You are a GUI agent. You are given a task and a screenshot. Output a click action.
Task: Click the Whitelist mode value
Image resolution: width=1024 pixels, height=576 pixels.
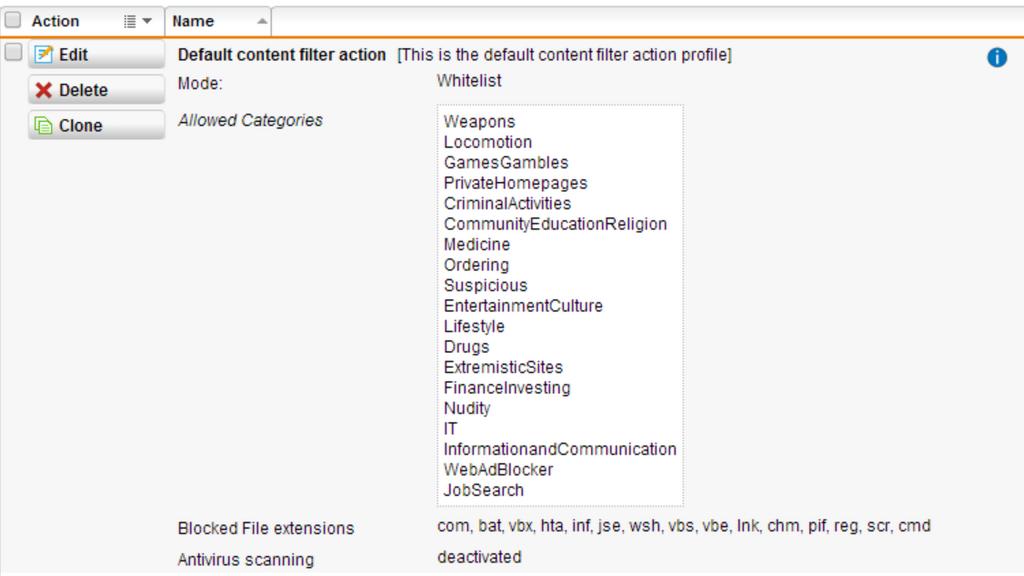click(469, 81)
